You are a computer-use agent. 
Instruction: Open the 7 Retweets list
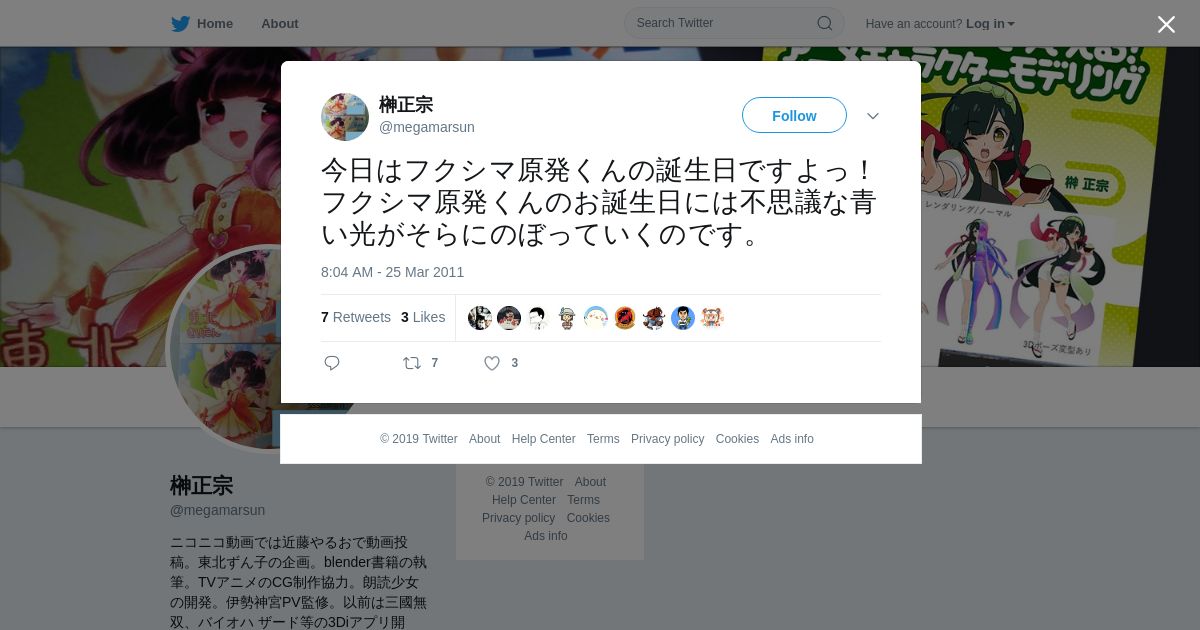[x=356, y=317]
